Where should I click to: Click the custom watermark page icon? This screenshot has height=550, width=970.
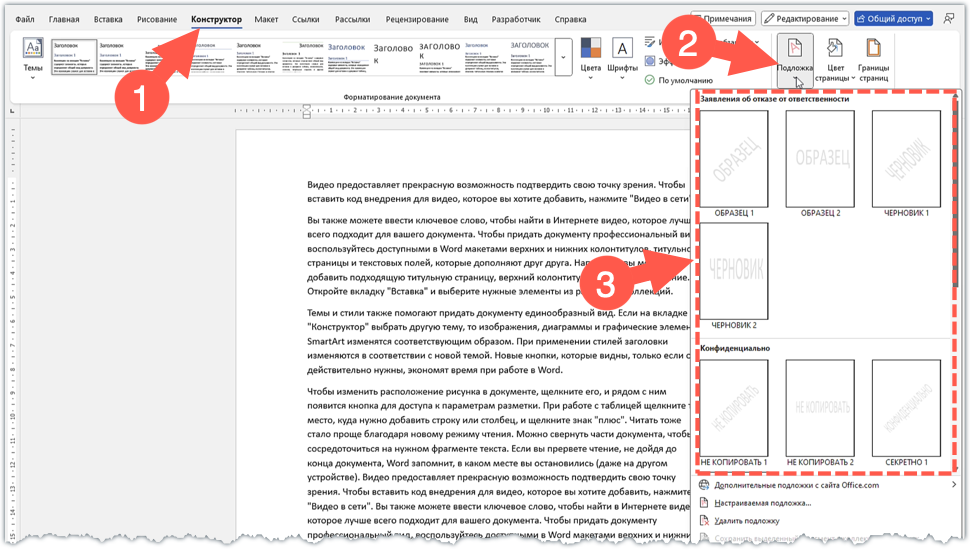click(703, 503)
